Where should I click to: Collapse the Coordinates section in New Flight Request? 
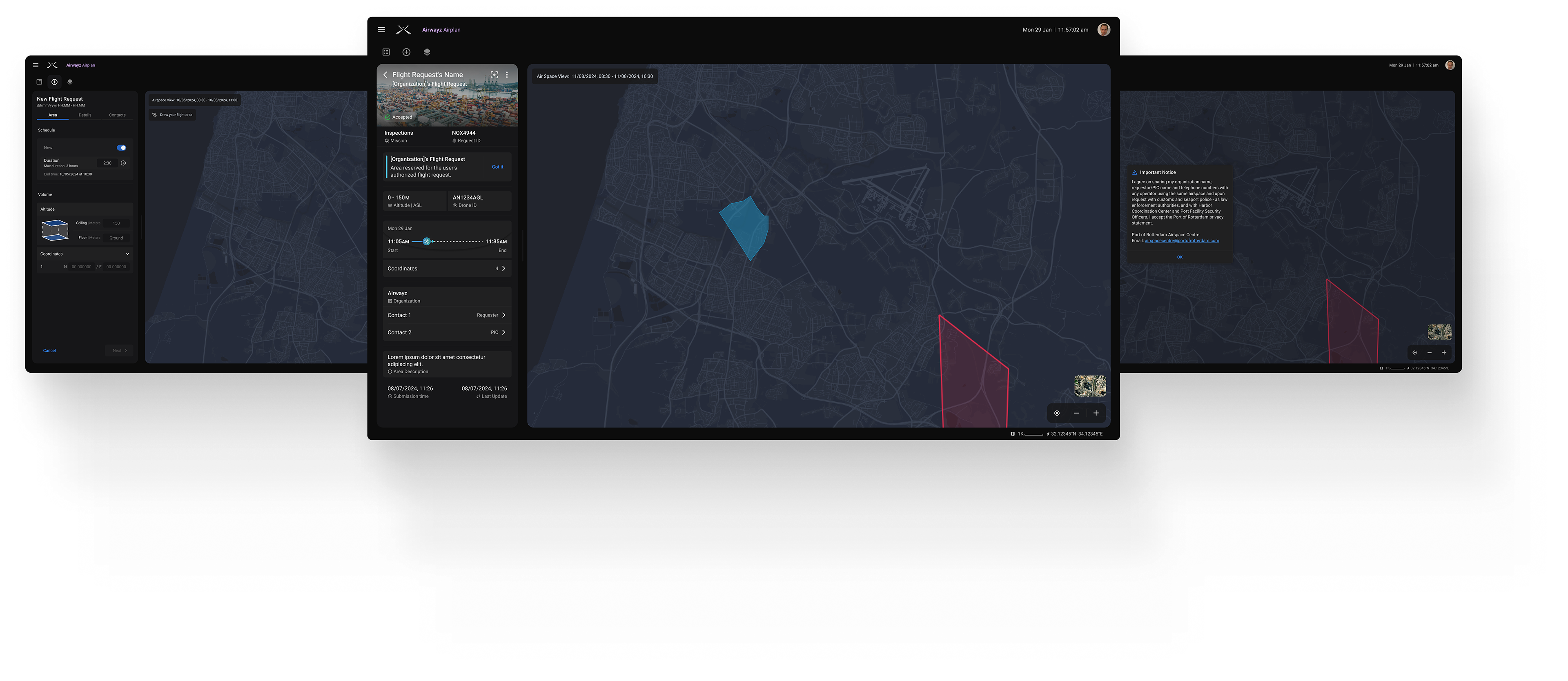coord(127,254)
